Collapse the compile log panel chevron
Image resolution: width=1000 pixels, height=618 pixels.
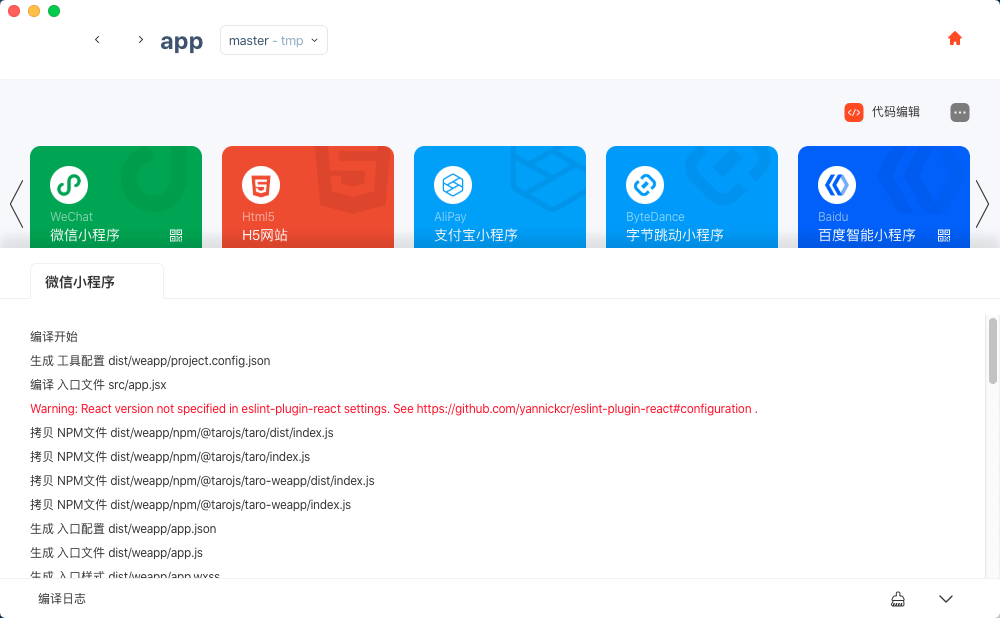946,599
